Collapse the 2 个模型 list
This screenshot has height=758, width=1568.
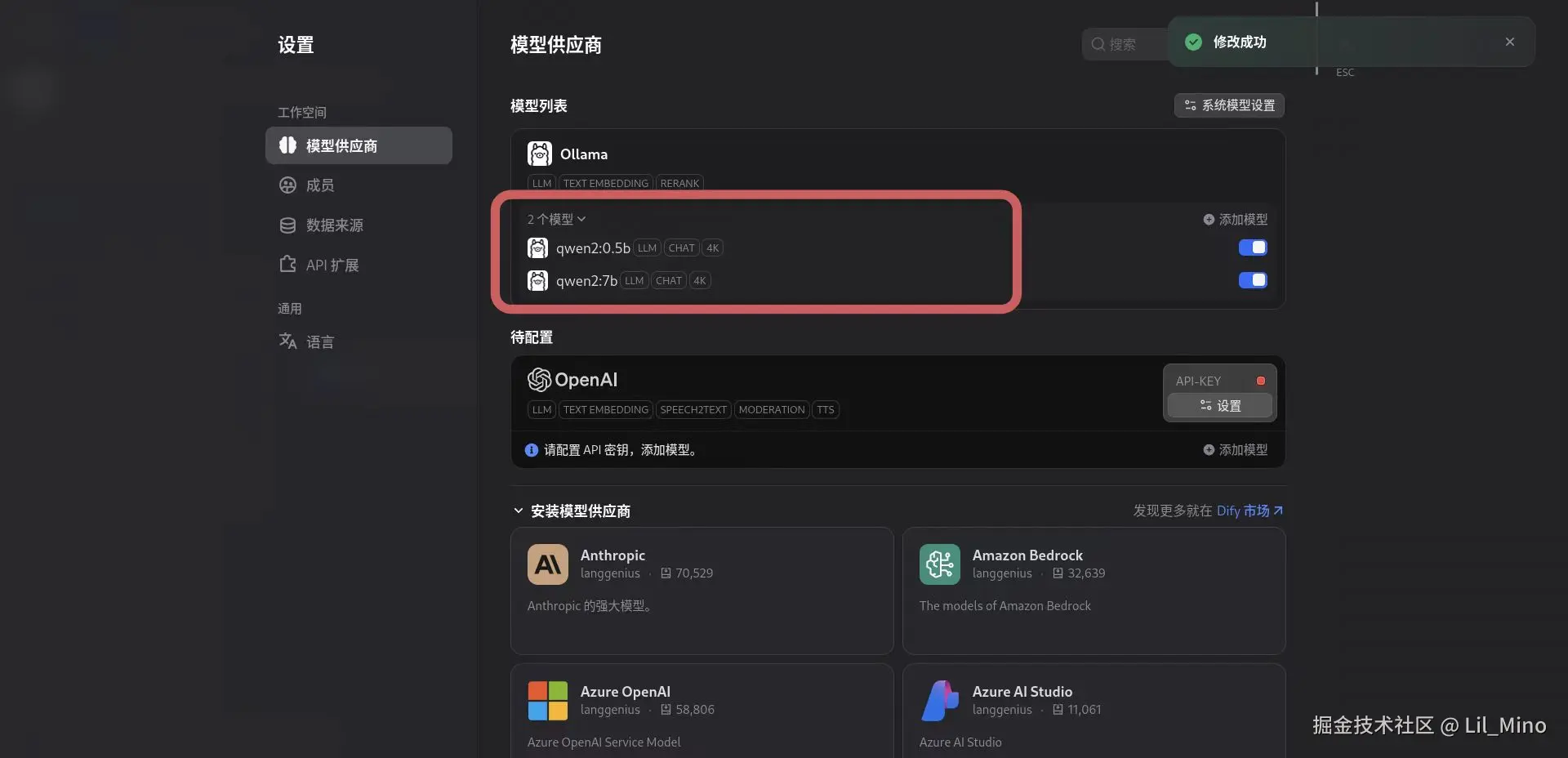pyautogui.click(x=556, y=219)
